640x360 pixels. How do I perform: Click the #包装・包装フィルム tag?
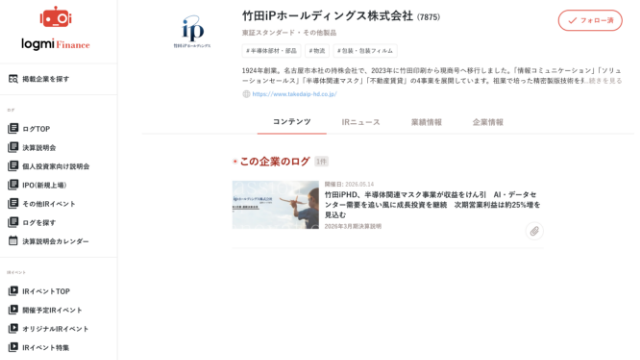pyautogui.click(x=365, y=51)
